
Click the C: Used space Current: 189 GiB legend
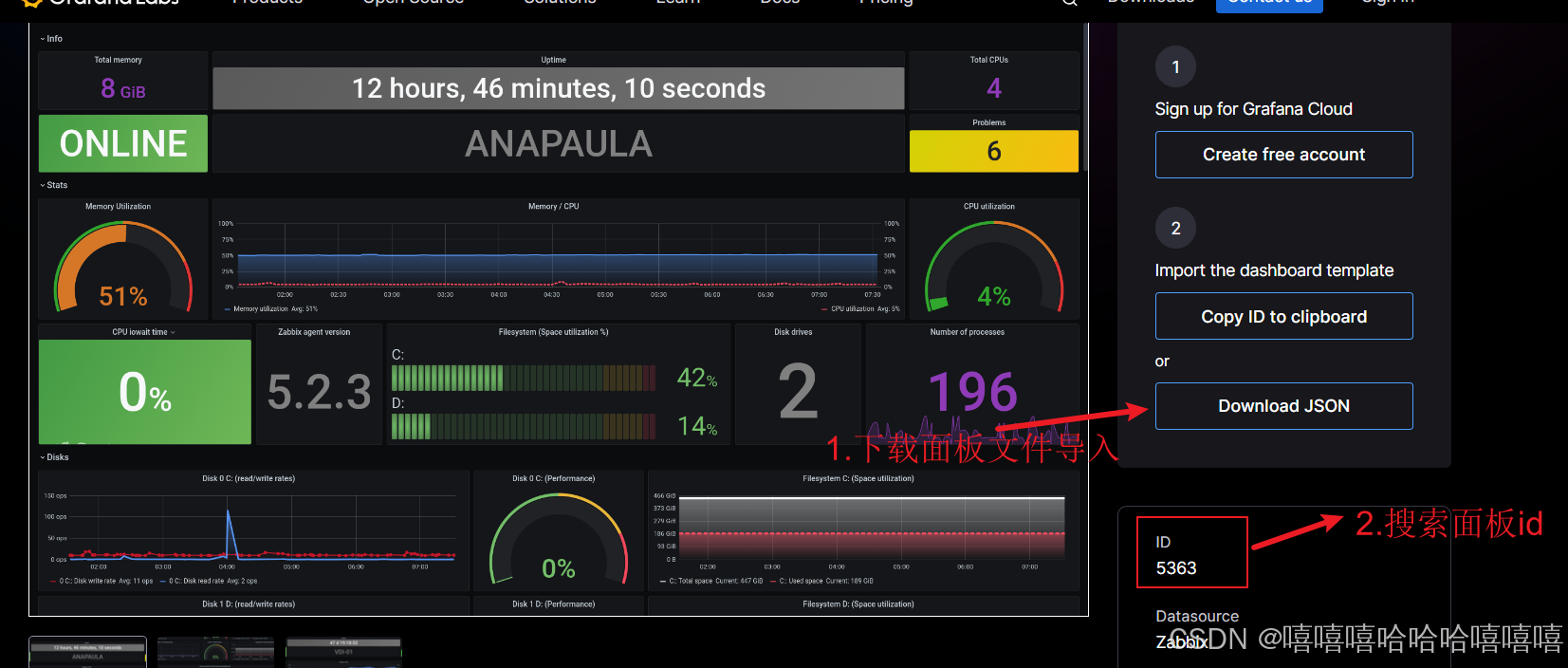[821, 581]
